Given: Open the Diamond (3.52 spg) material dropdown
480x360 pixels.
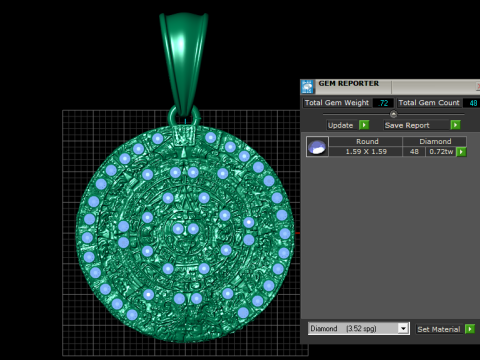Looking at the screenshot, I should coord(359,329).
